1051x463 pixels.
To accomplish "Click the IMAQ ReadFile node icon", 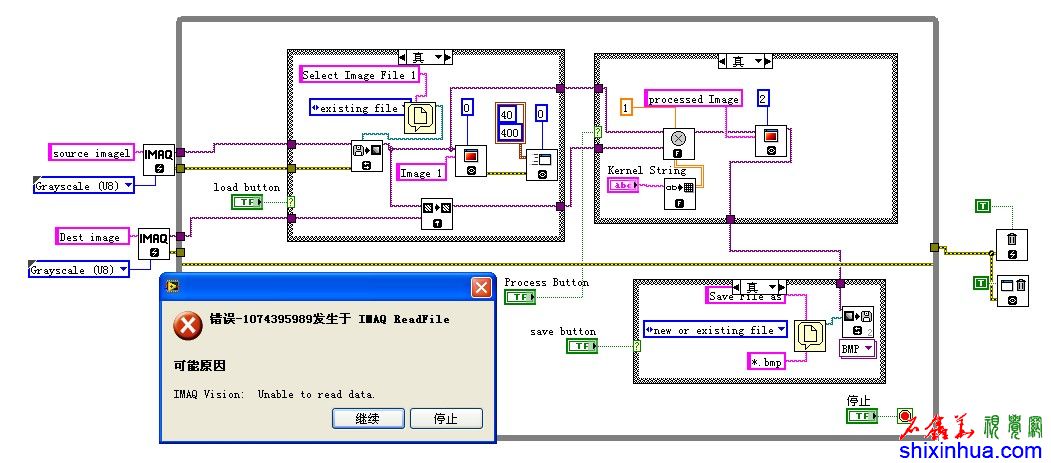I will (x=366, y=157).
